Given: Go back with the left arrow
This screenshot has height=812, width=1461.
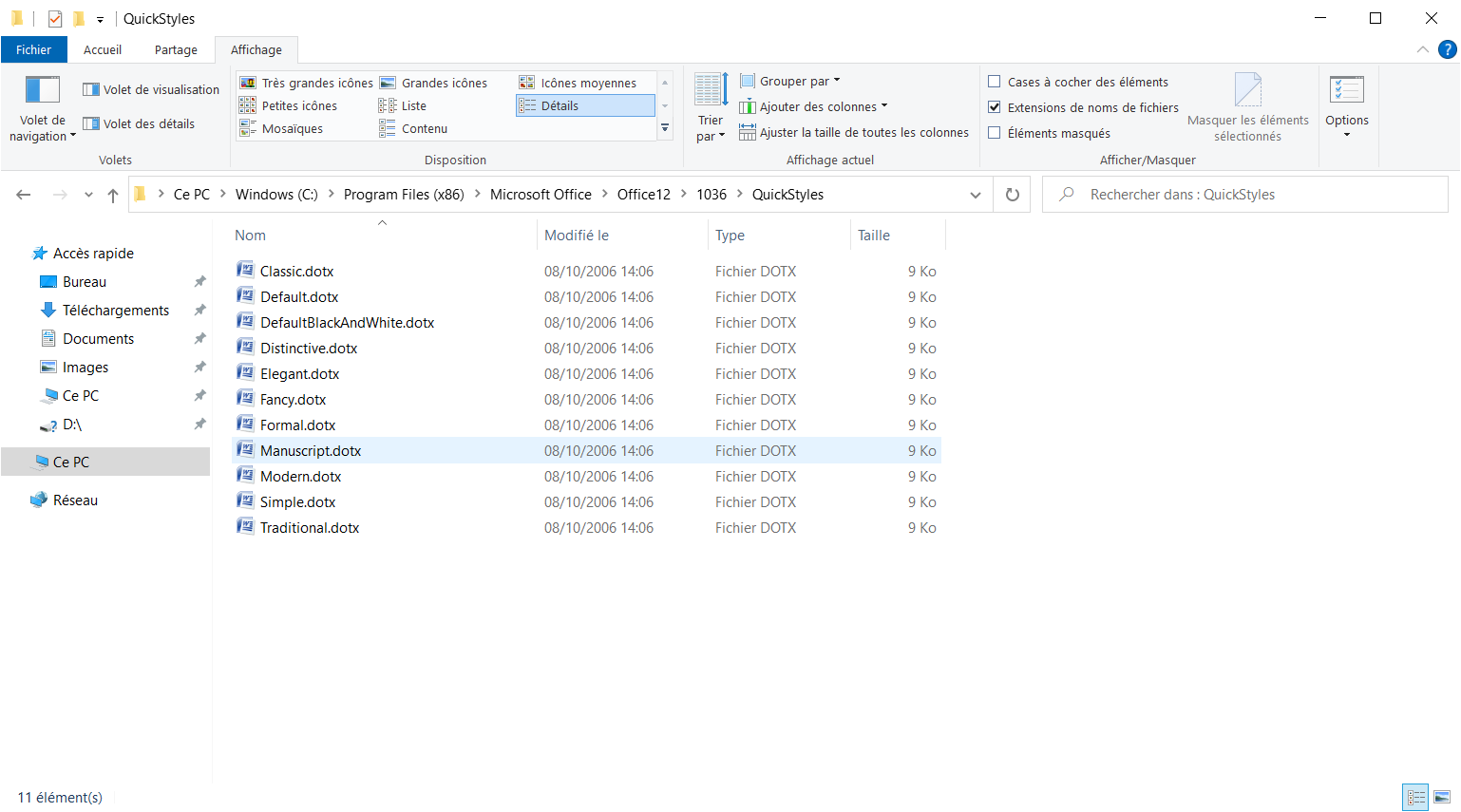Looking at the screenshot, I should pyautogui.click(x=24, y=195).
